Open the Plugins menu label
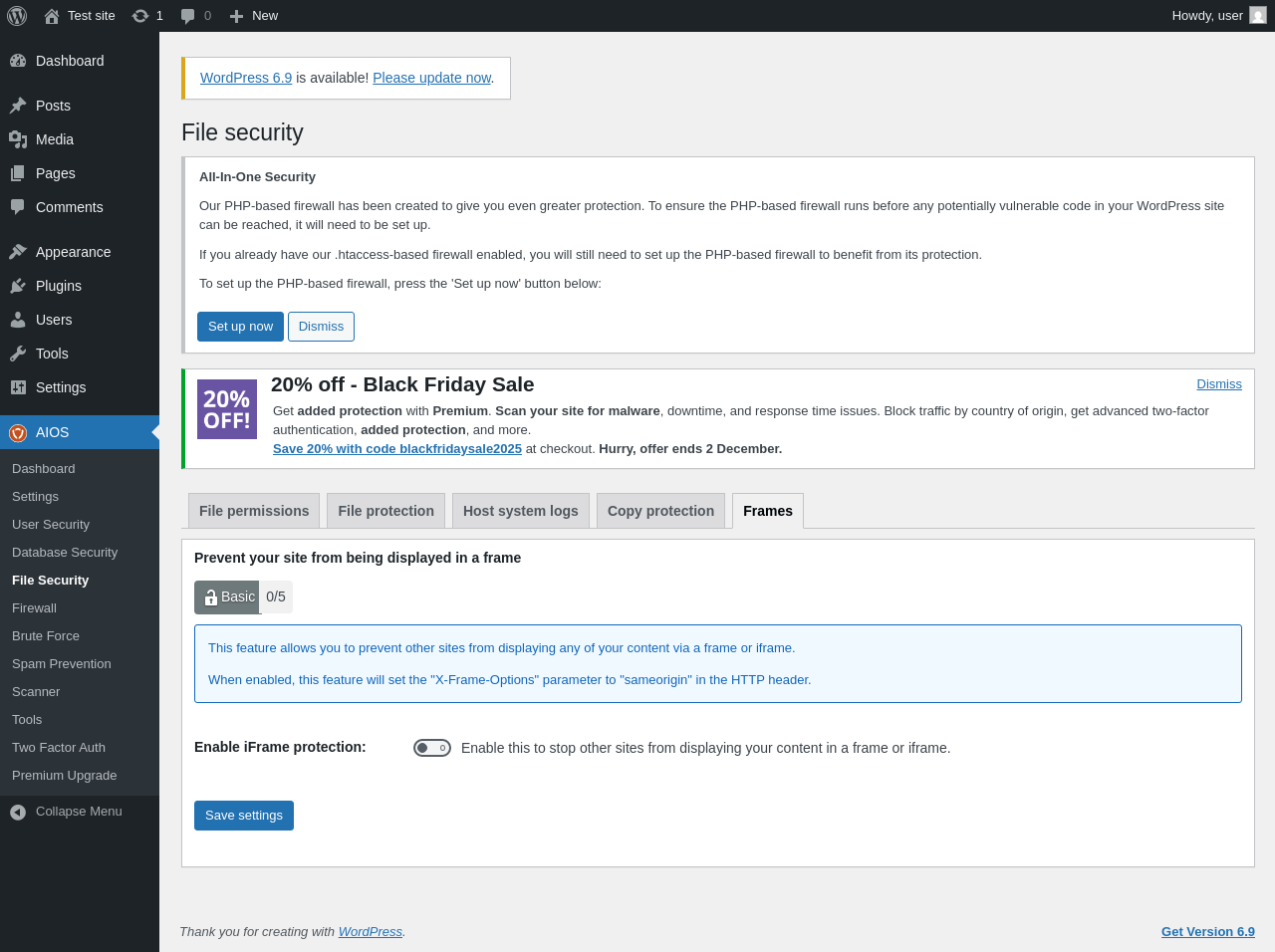The image size is (1275, 952). click(x=59, y=286)
